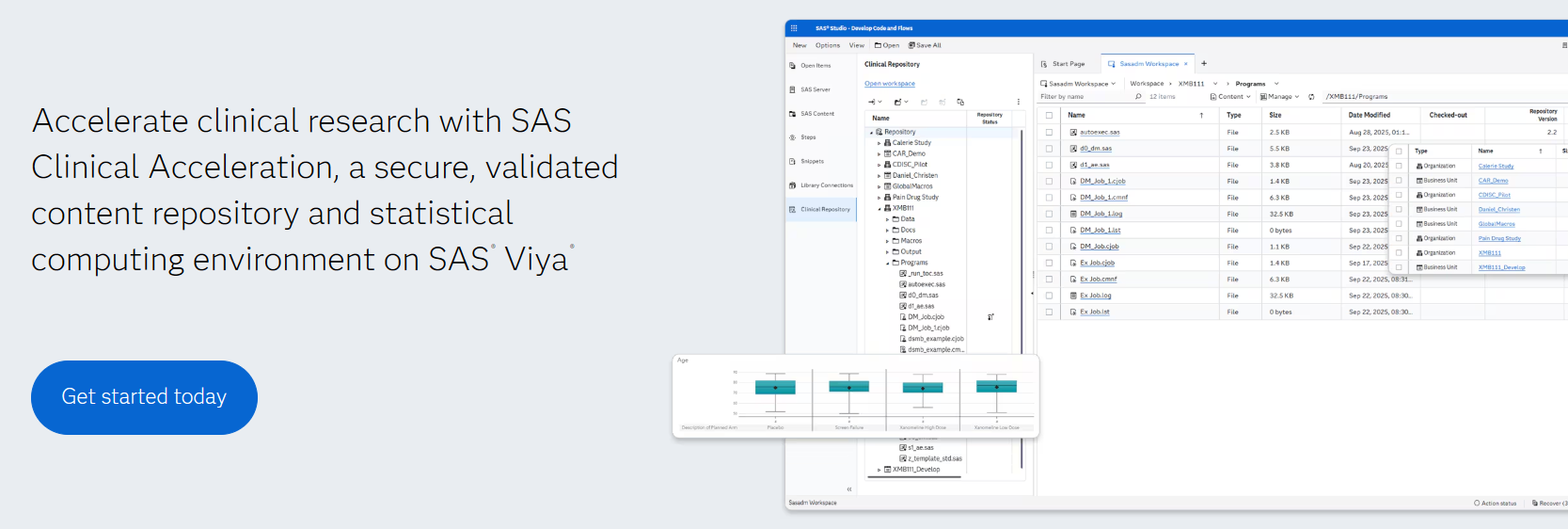Click the repository tree vertical scrollbar
The width and height of the screenshot is (1568, 529).
[1022, 298]
